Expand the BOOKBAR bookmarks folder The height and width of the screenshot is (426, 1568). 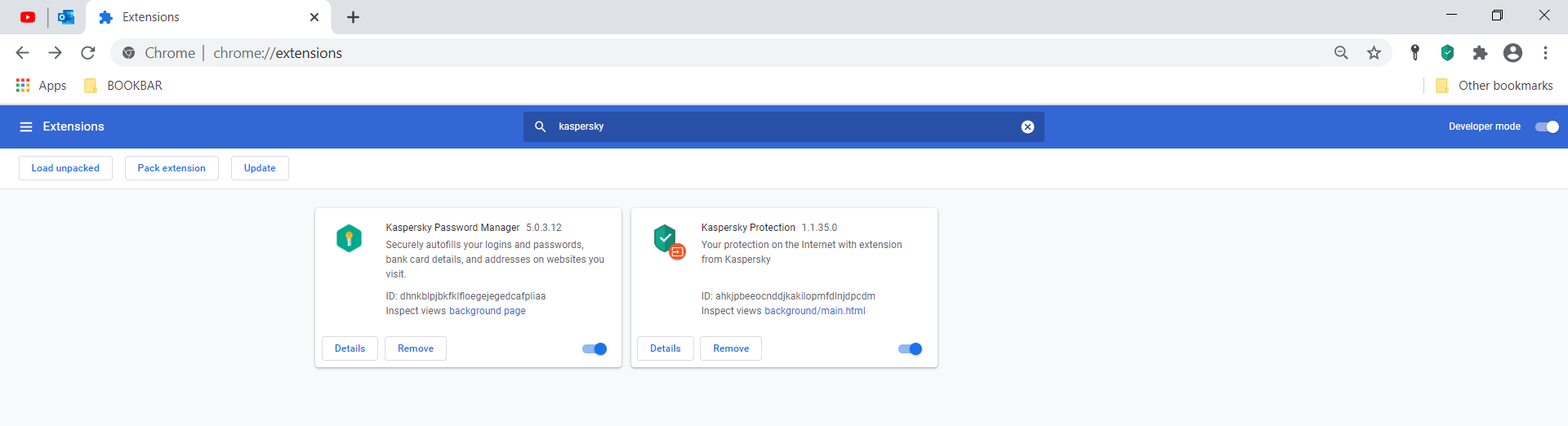[x=124, y=86]
